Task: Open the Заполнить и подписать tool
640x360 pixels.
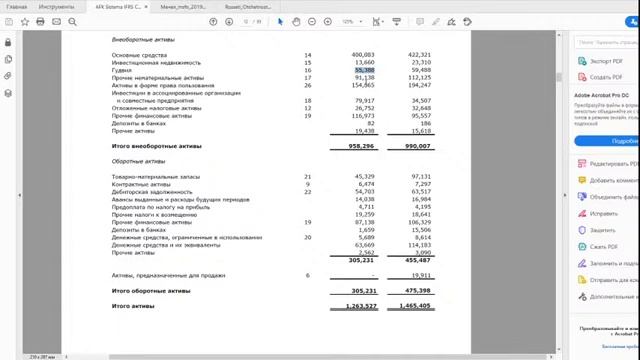Action: pyautogui.click(x=608, y=263)
